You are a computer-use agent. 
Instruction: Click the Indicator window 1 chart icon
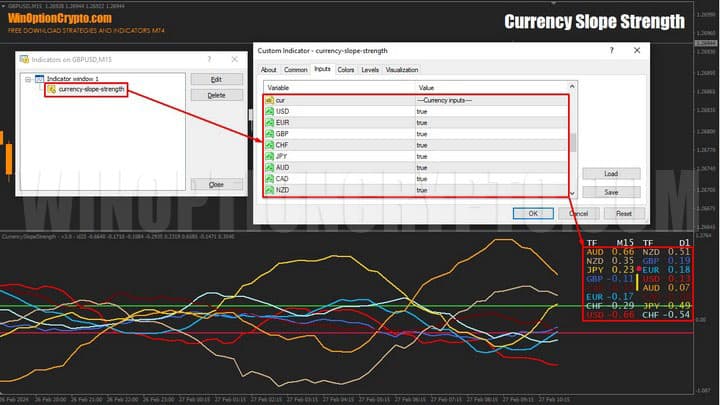[39, 79]
